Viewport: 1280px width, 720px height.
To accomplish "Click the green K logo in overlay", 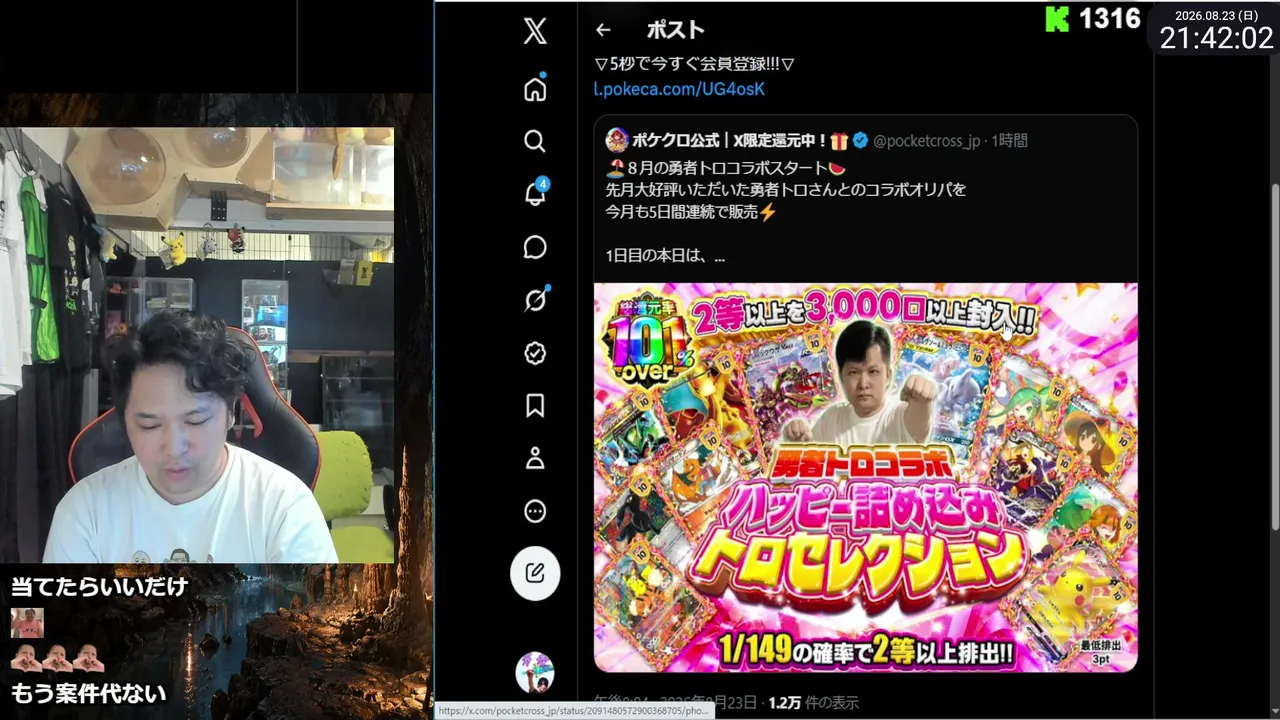I will click(x=1057, y=19).
